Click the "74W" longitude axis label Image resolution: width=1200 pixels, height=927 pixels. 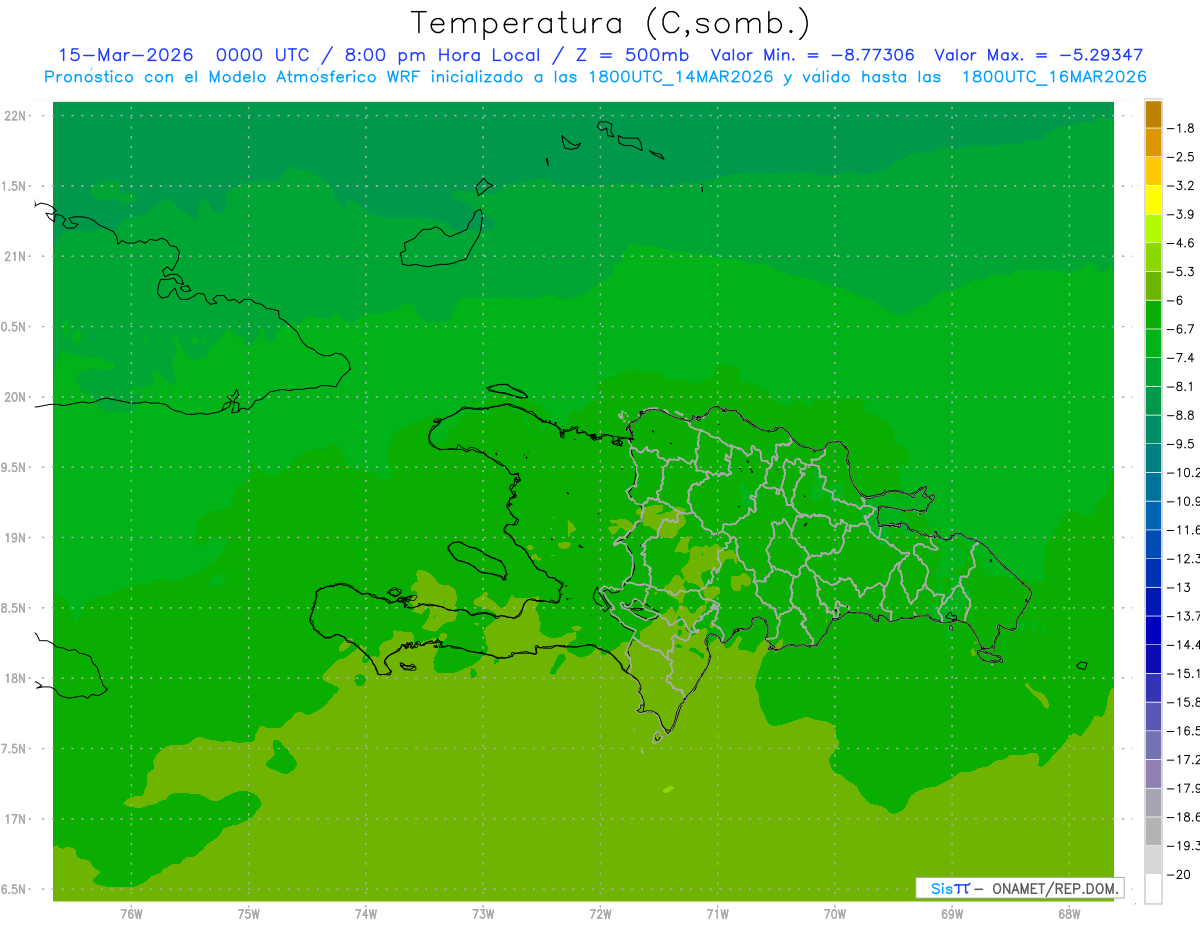[x=366, y=914]
